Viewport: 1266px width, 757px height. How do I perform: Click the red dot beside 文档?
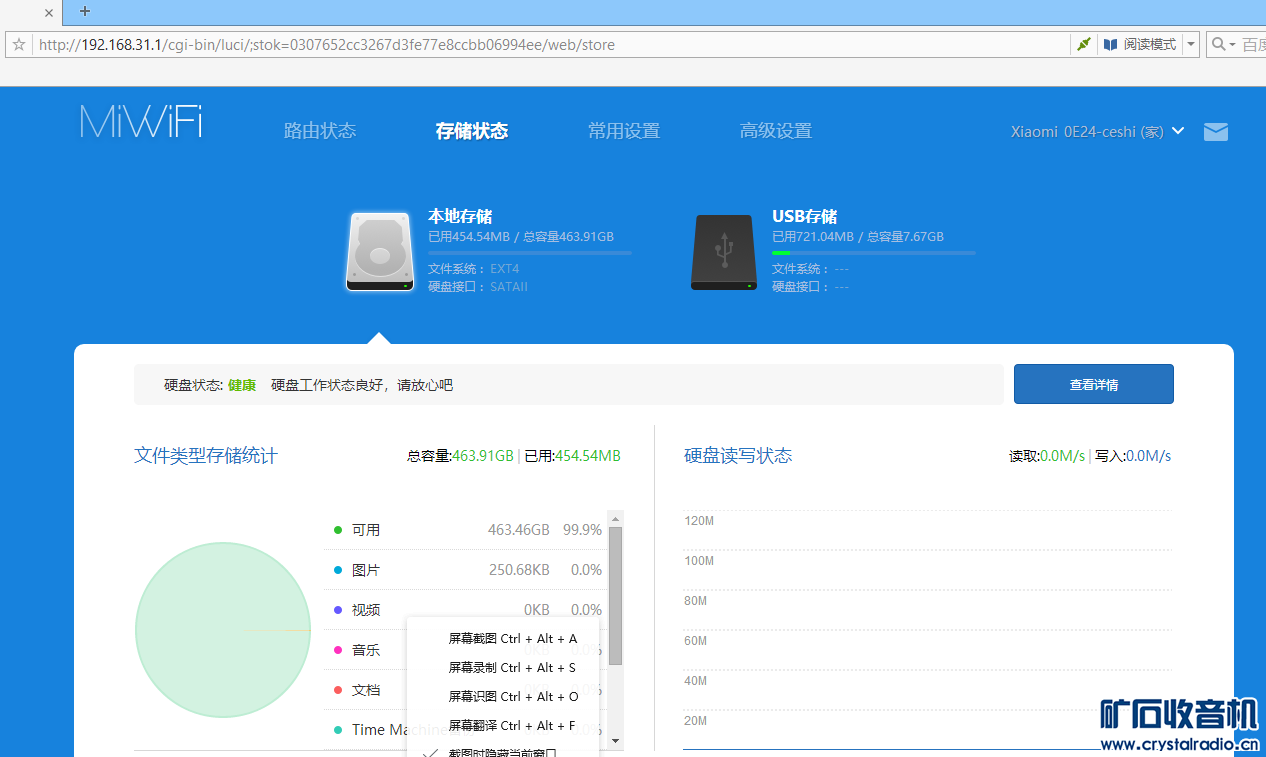pos(338,690)
